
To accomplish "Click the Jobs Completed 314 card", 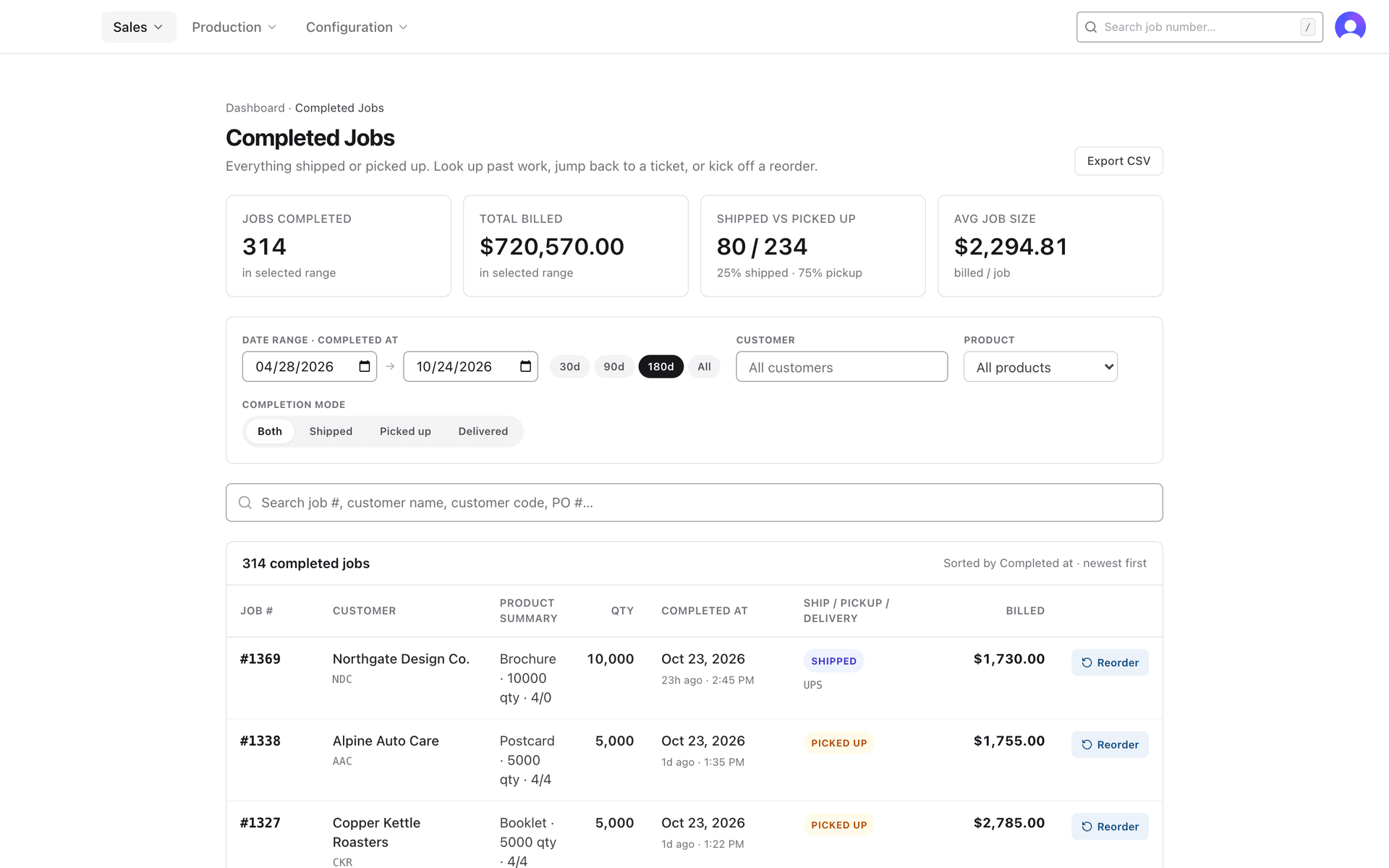I will click(338, 246).
